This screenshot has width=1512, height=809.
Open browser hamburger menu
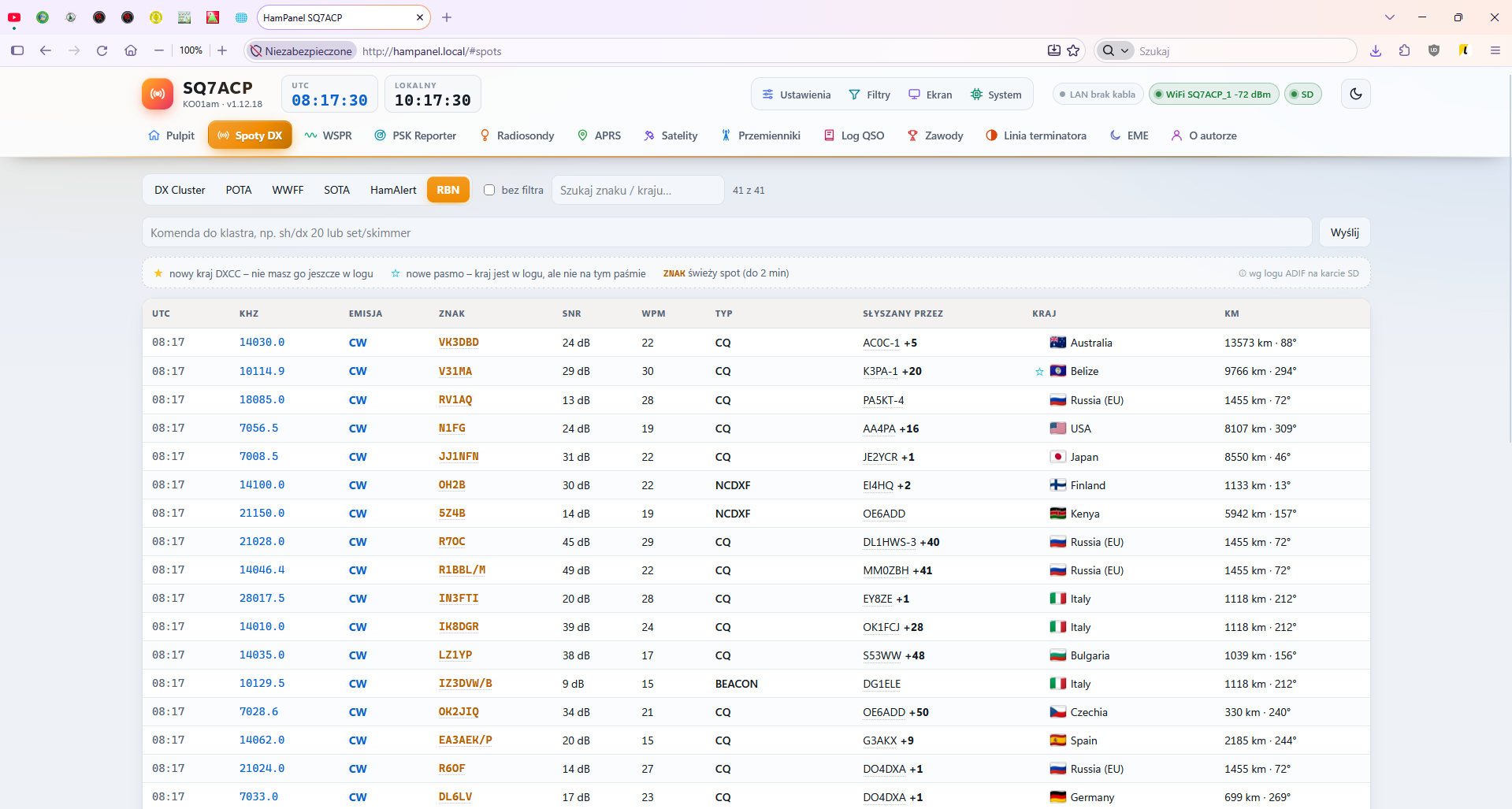(1495, 50)
